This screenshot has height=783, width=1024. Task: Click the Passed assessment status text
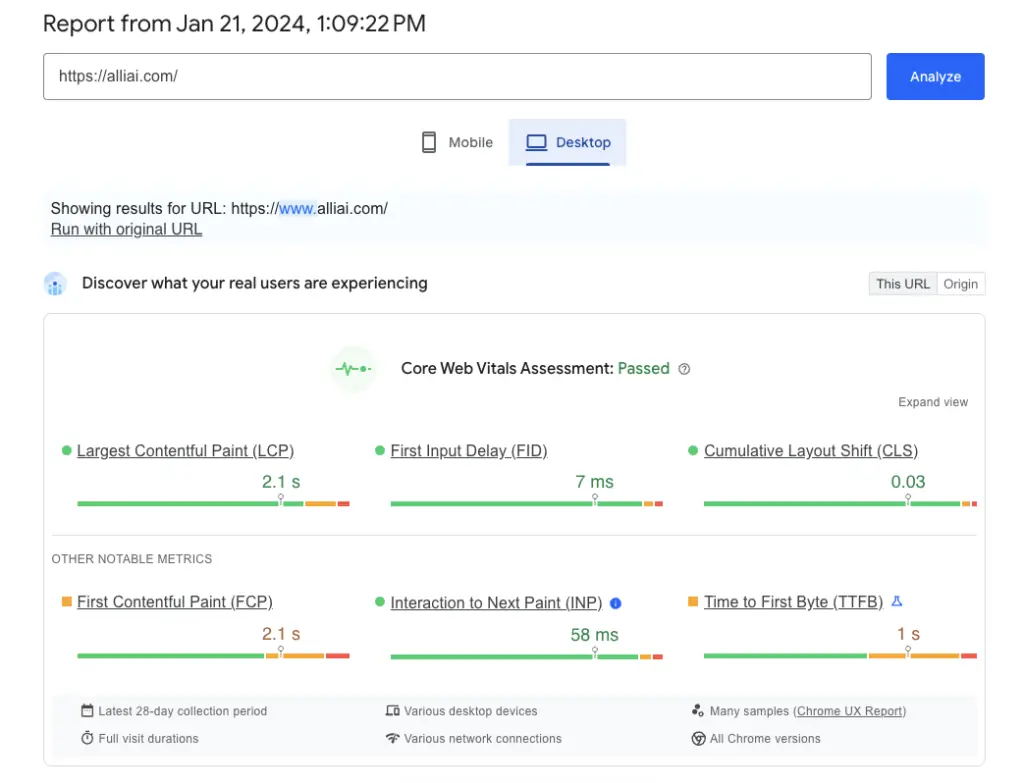tap(643, 369)
